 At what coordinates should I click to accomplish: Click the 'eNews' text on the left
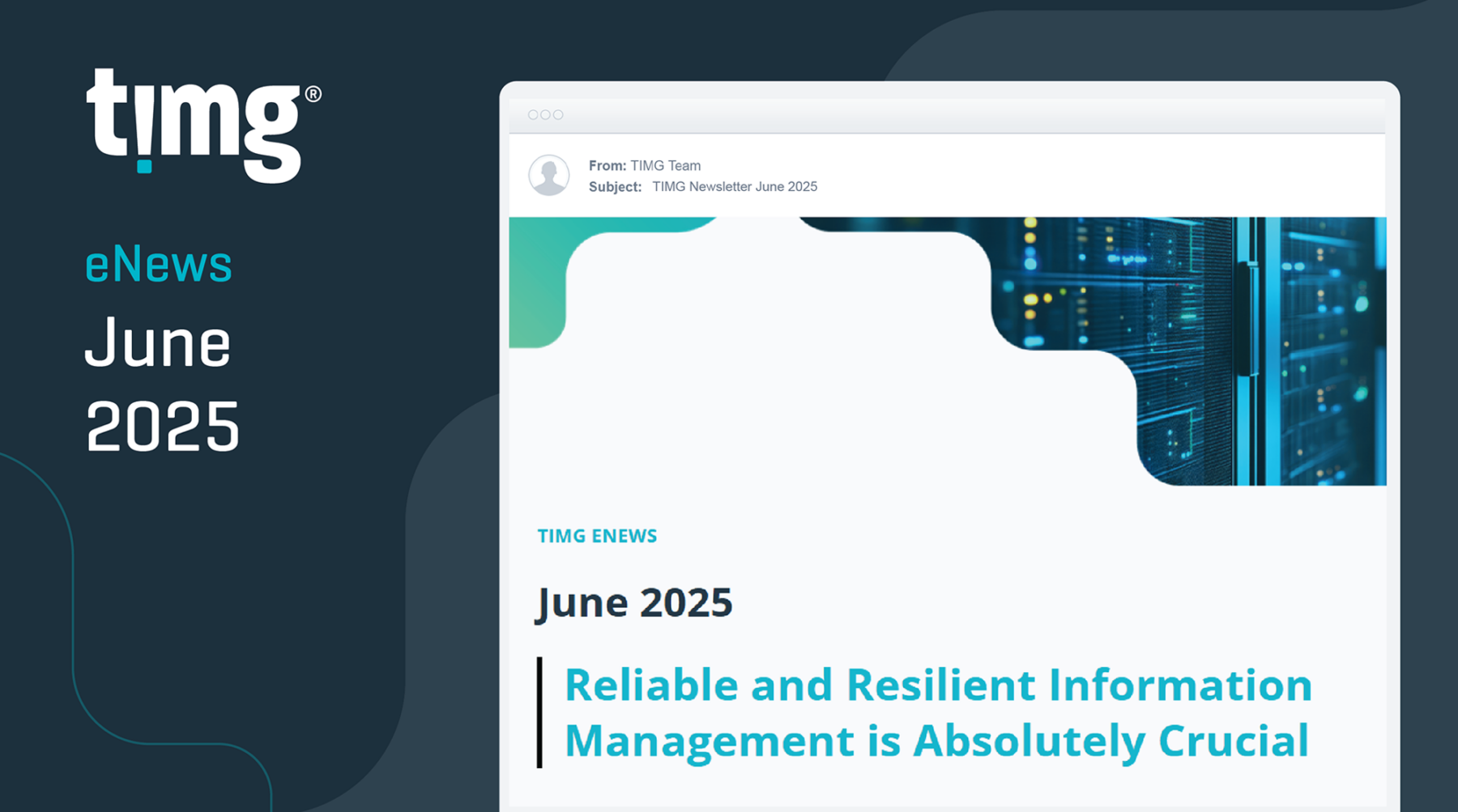pyautogui.click(x=159, y=266)
